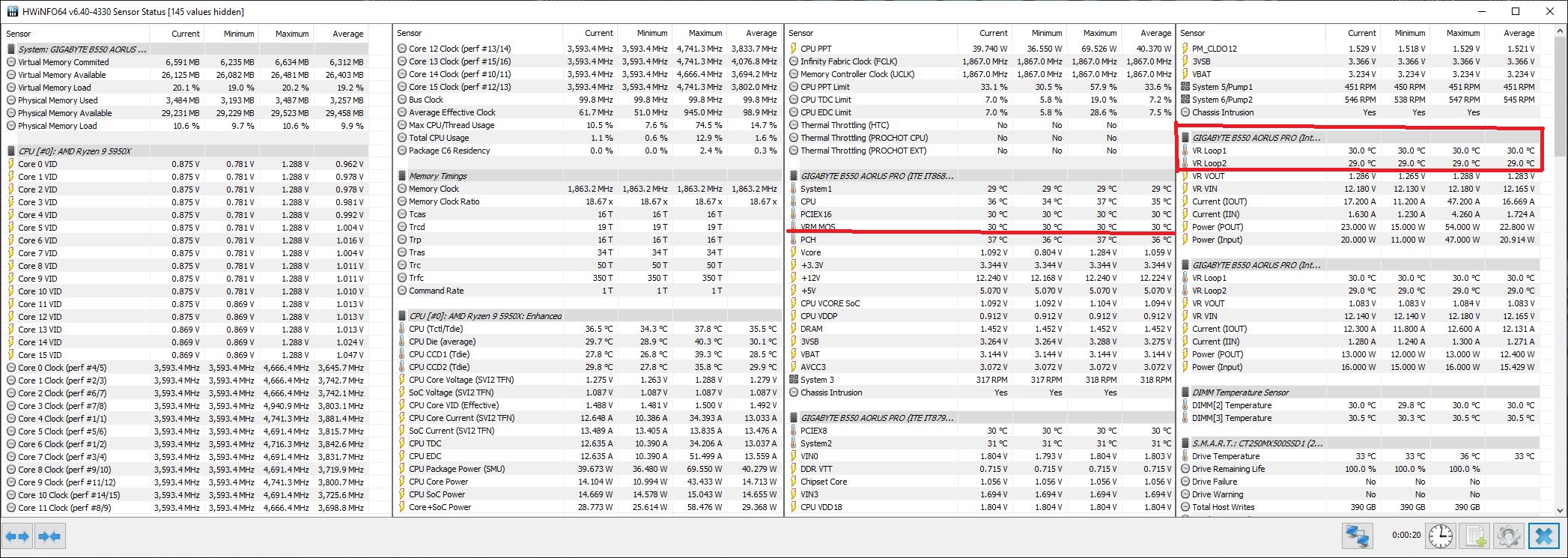Screen dimensions: 1568x558
Task: Click the thermometer icon next to System1
Action: (x=794, y=189)
